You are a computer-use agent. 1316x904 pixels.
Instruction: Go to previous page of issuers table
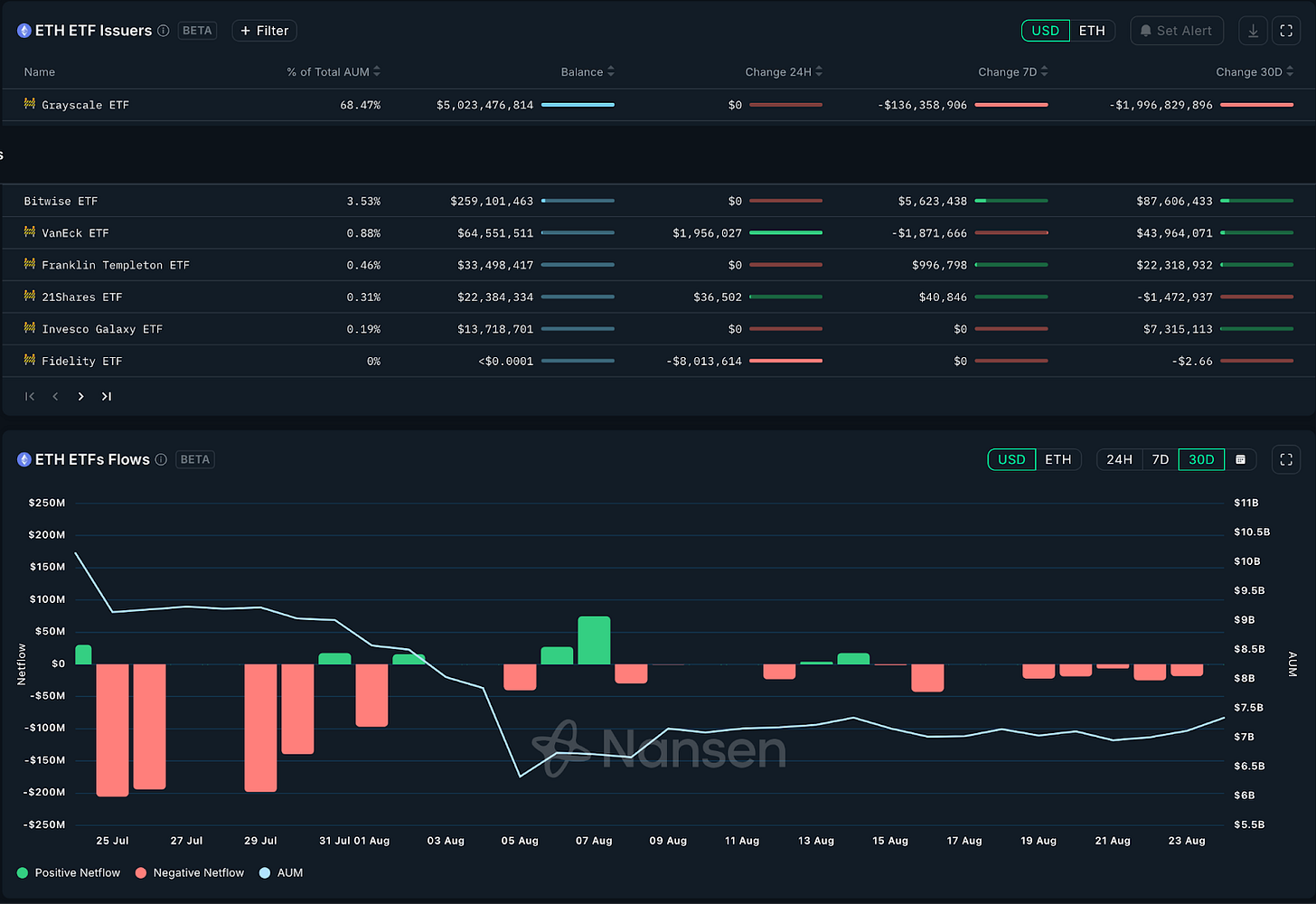[55, 396]
